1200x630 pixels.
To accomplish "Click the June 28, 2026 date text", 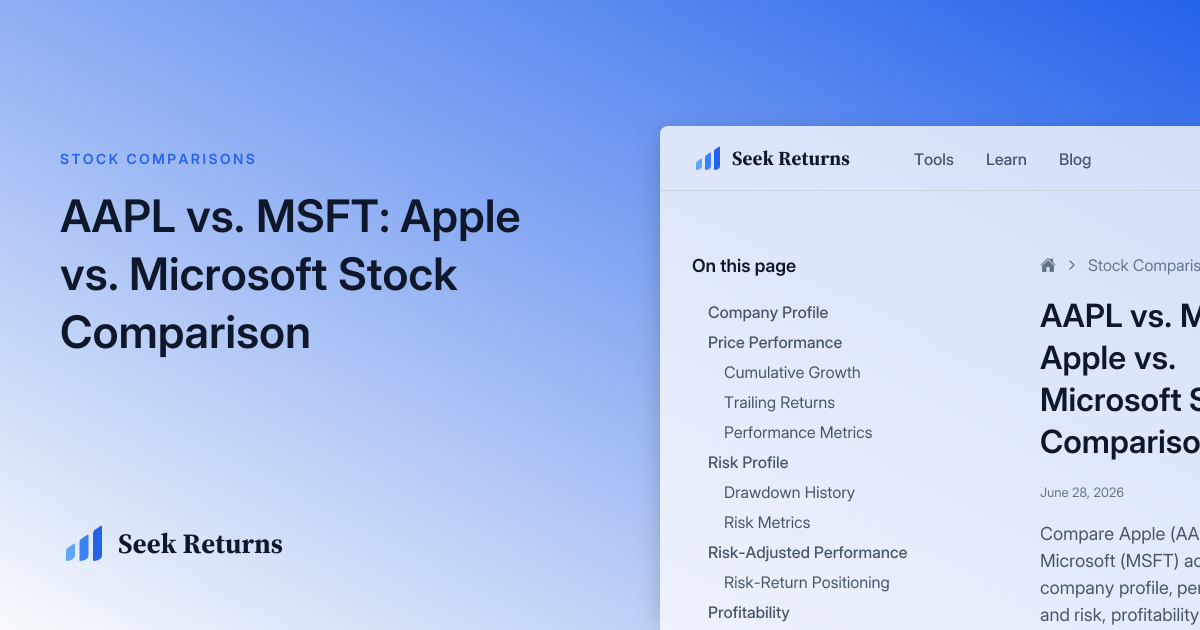I will [x=1082, y=493].
